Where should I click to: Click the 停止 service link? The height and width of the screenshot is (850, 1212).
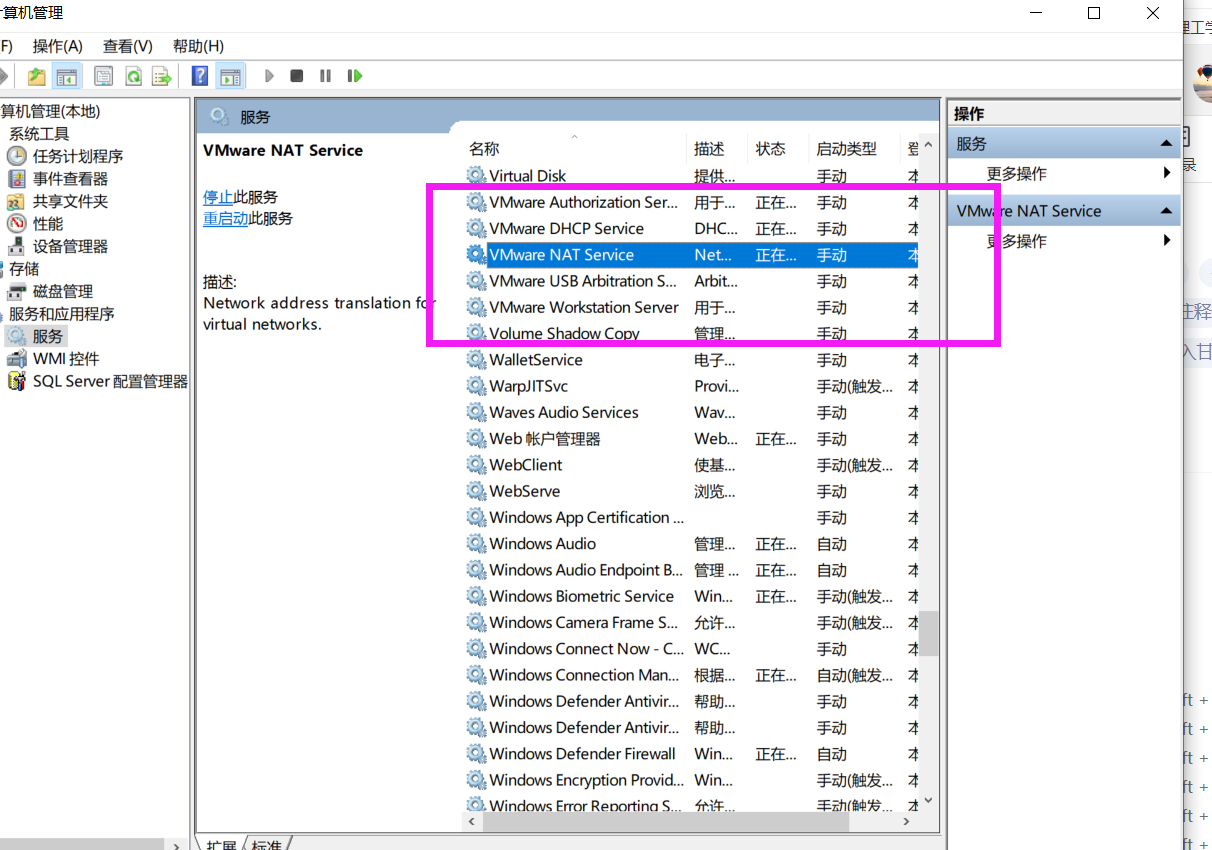click(x=218, y=197)
